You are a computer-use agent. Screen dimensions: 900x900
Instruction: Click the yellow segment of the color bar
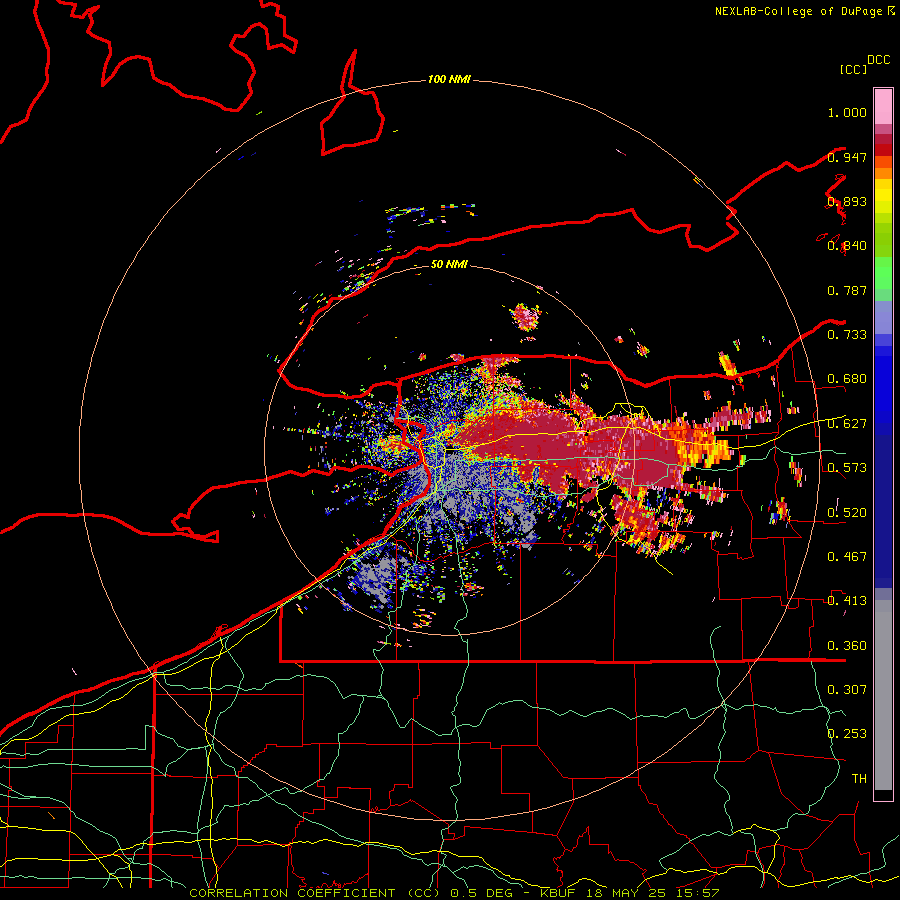(x=883, y=196)
